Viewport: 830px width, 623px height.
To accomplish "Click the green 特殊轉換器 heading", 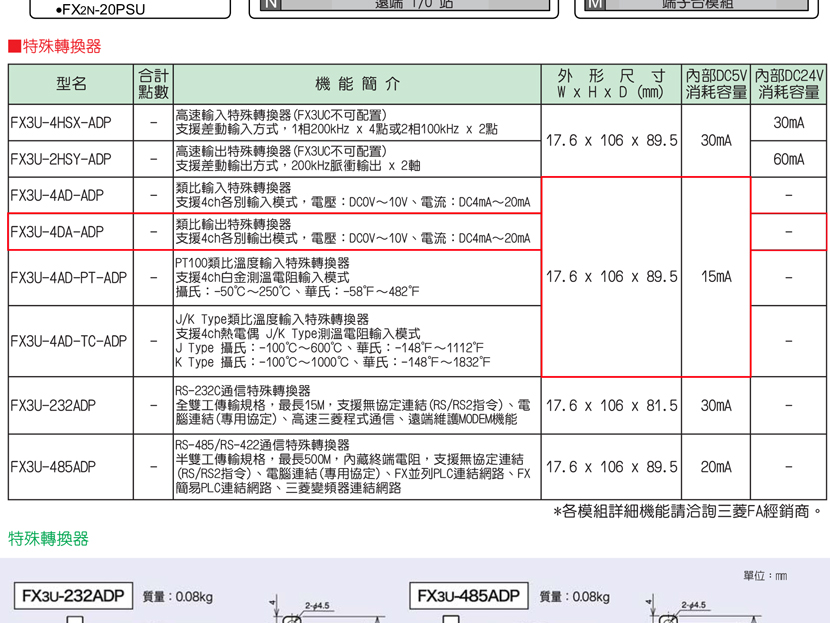I will point(48,539).
